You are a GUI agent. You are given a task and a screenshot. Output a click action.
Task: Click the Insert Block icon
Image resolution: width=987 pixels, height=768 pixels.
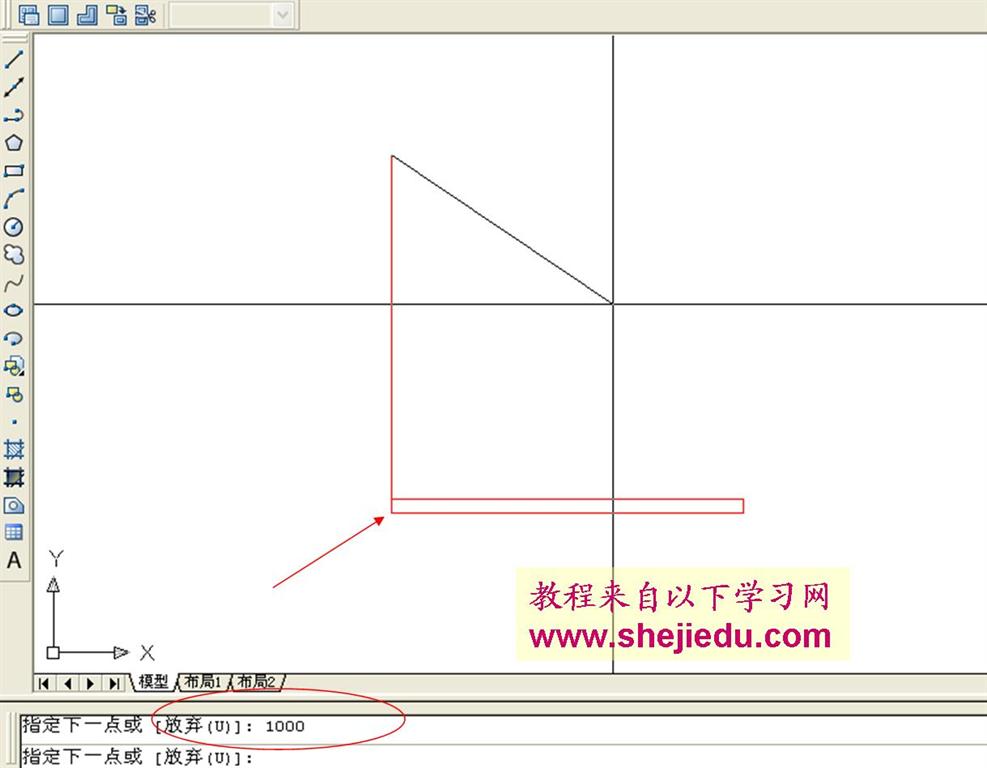click(14, 366)
